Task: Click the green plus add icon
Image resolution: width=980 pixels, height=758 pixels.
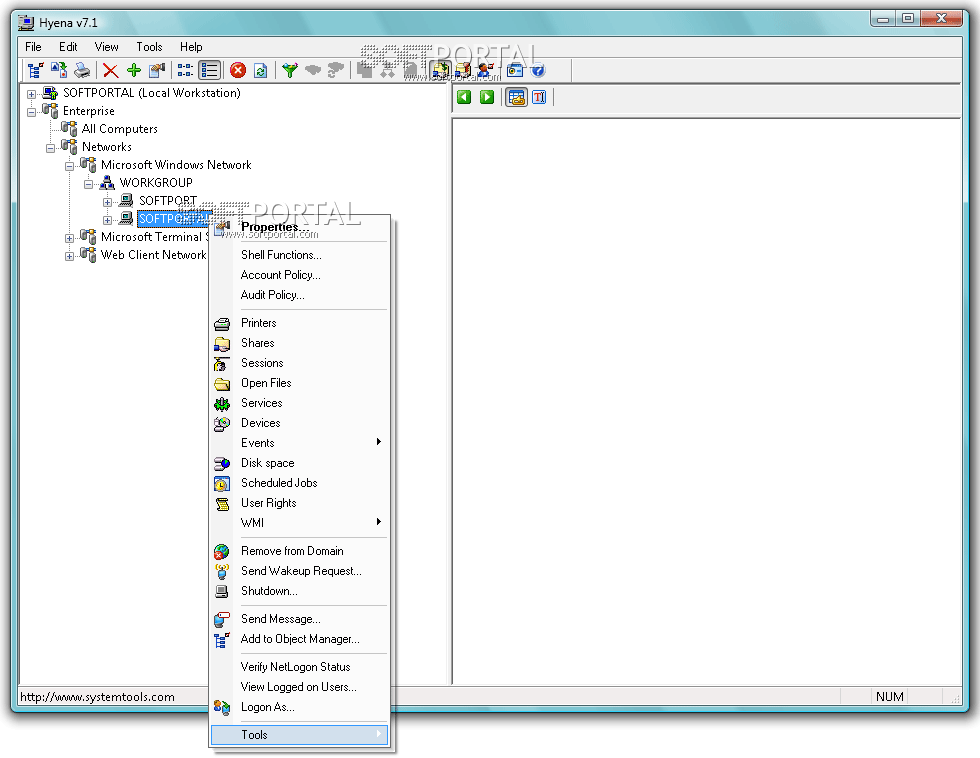Action: (133, 70)
